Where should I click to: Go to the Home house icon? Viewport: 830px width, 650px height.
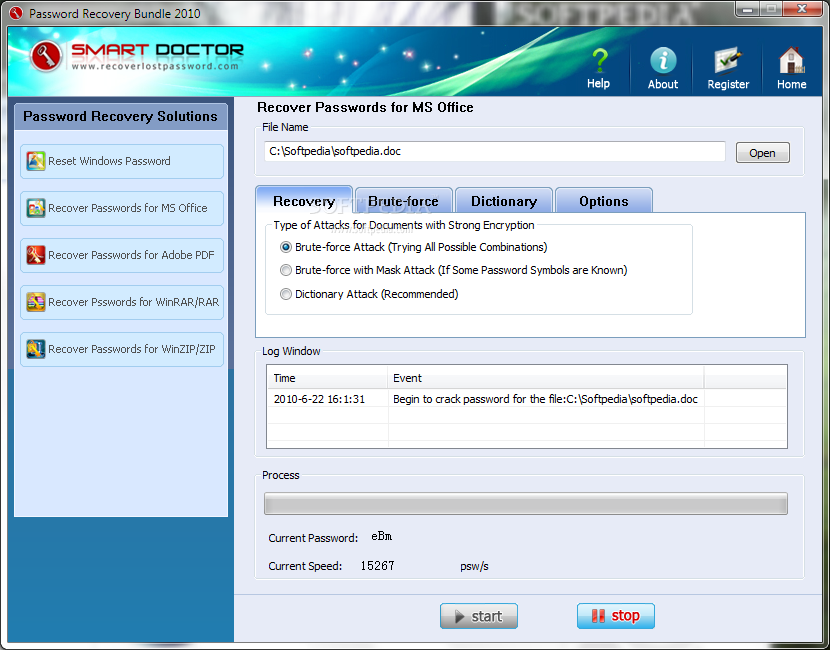coord(791,60)
